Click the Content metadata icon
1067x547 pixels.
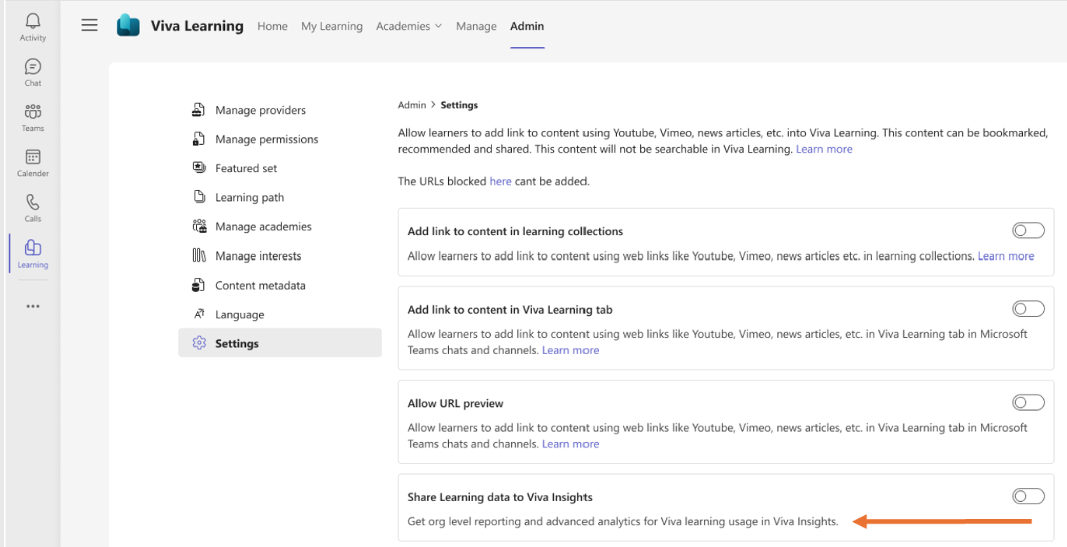pyautogui.click(x=199, y=284)
